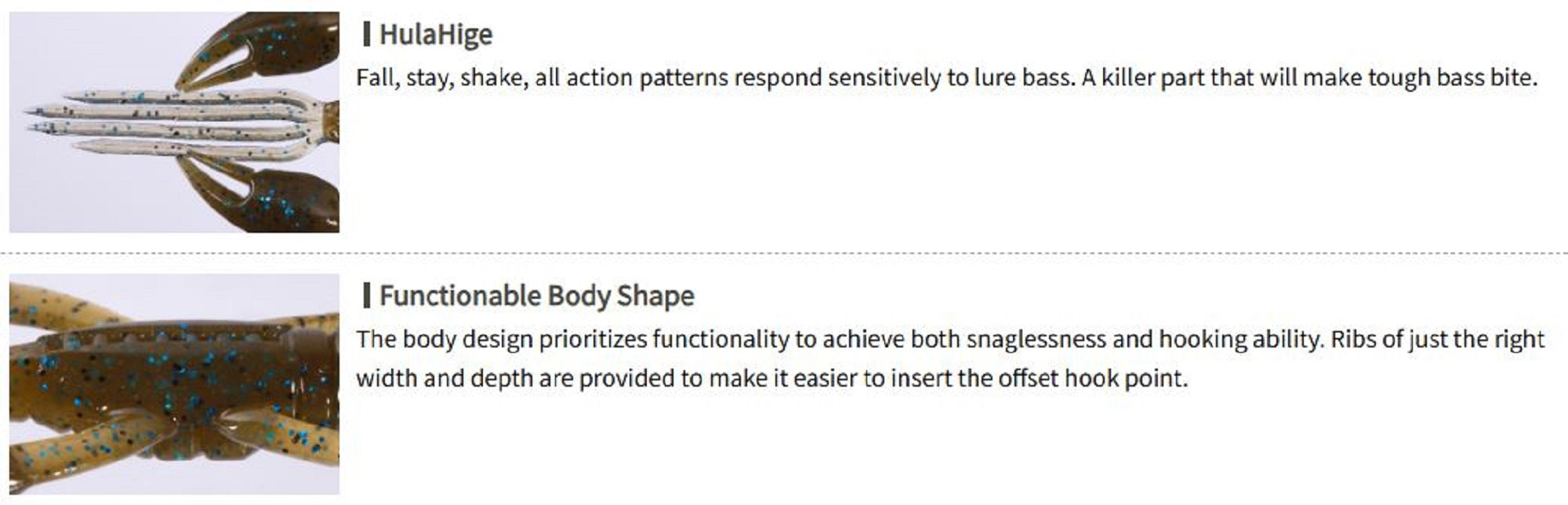Click the phrase "lure bass"
1568x505 pixels.
1022,78
